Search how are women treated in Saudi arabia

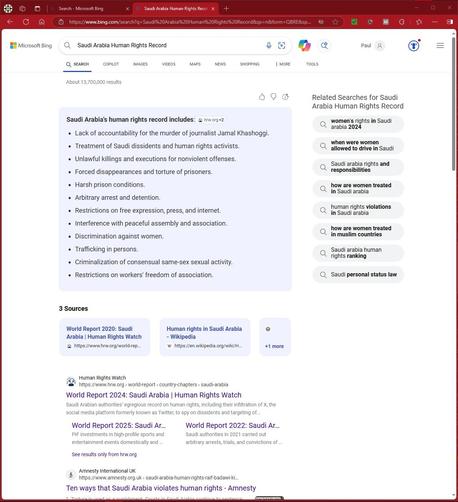358,188
